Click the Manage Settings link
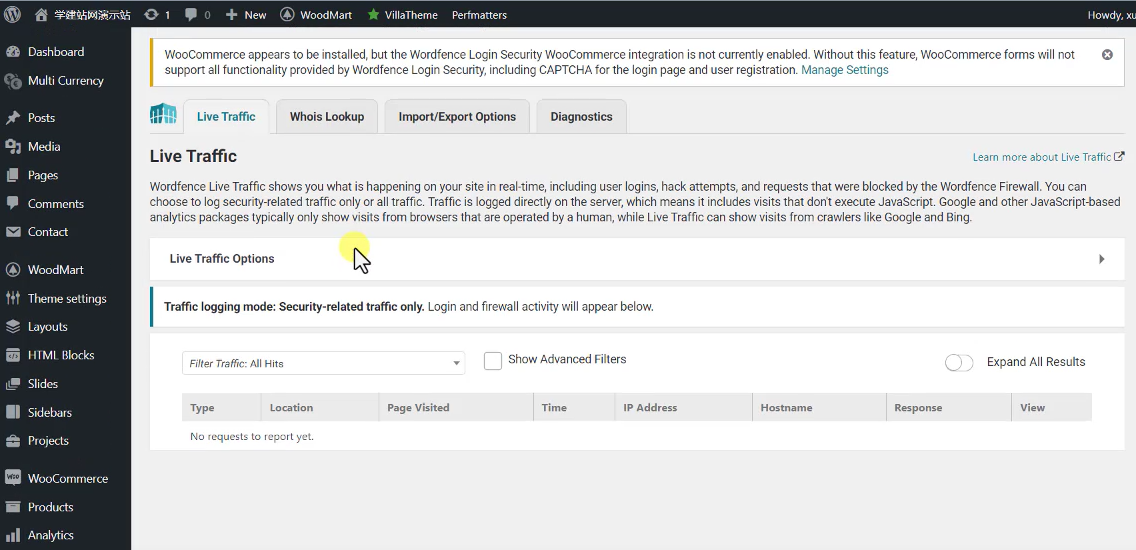 (844, 70)
